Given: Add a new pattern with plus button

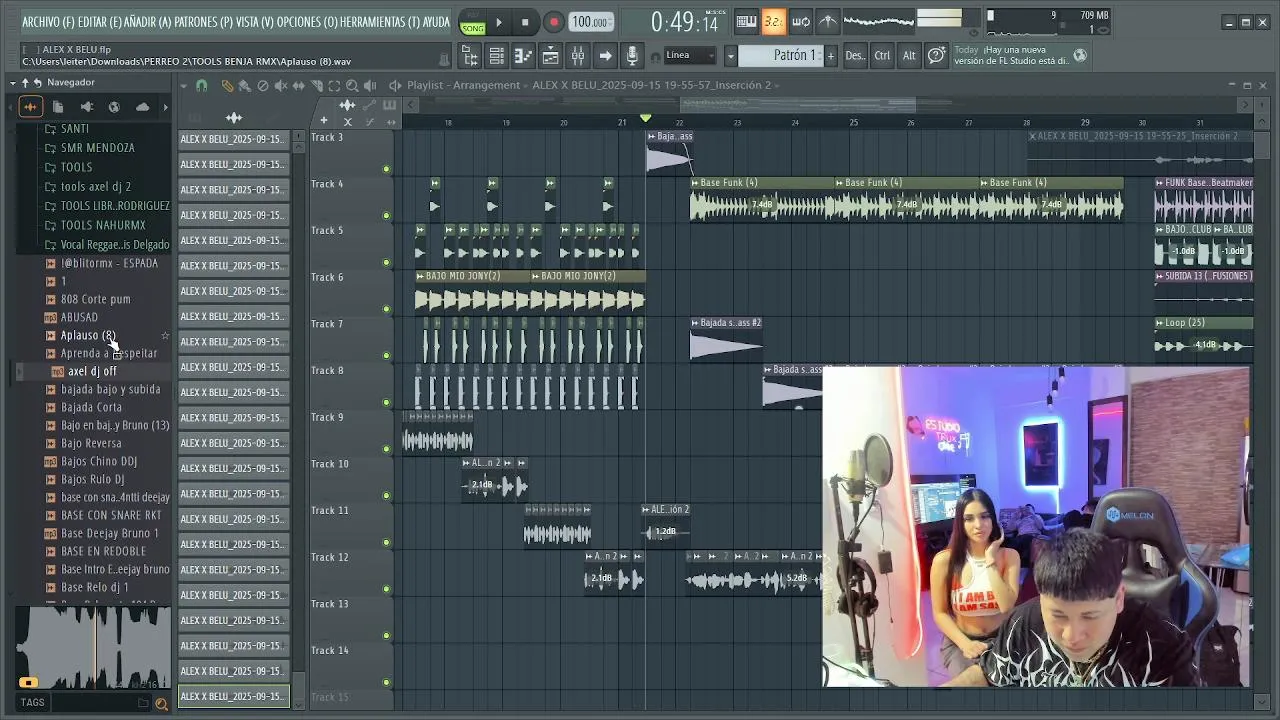Looking at the screenshot, I should (830, 56).
